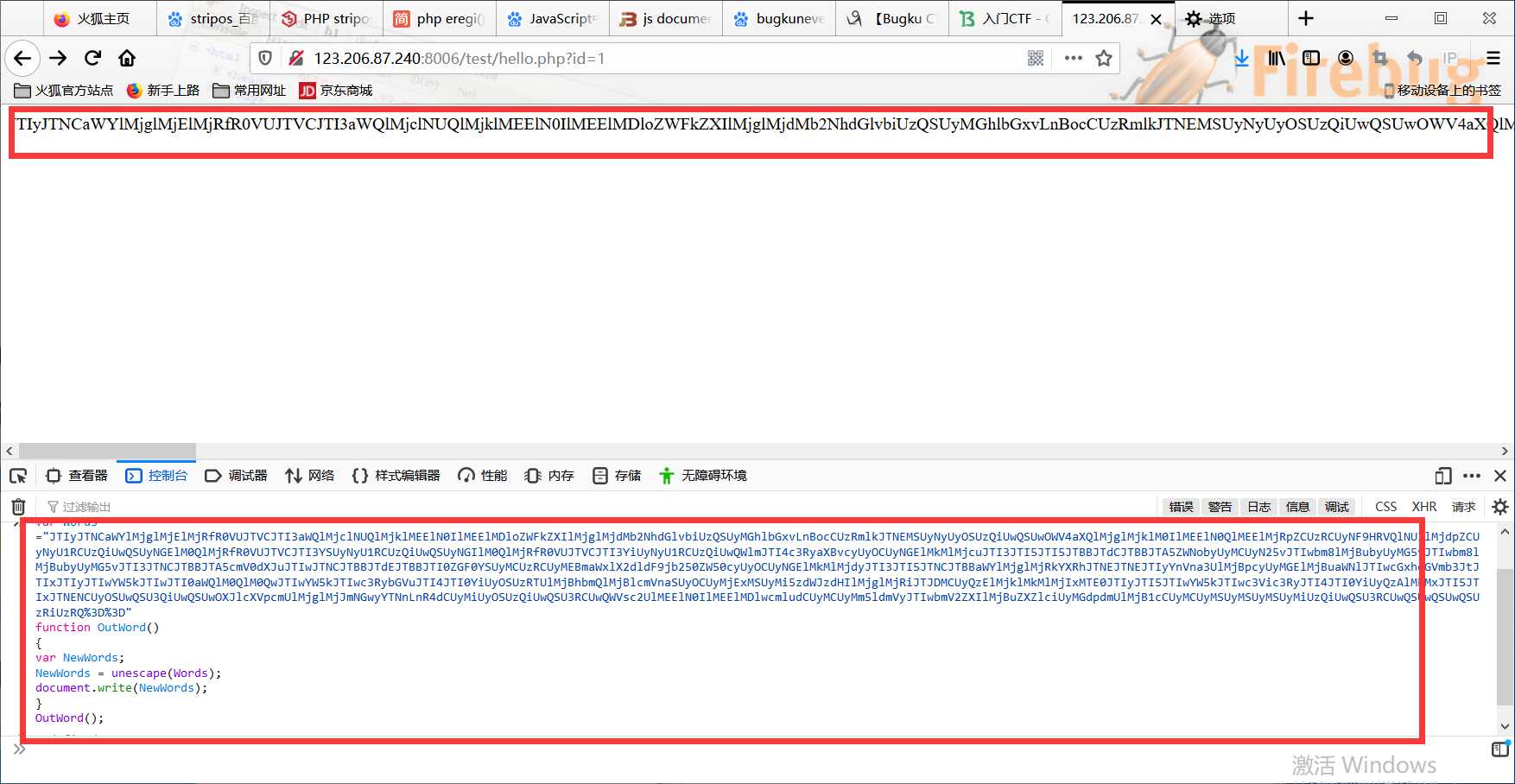
Task: Open the 存储 (Storage) panel
Action: pyautogui.click(x=617, y=476)
